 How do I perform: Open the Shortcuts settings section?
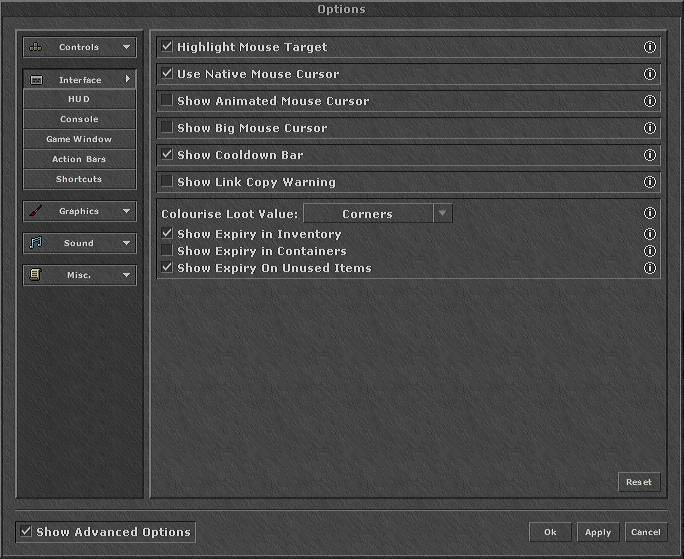(79, 179)
